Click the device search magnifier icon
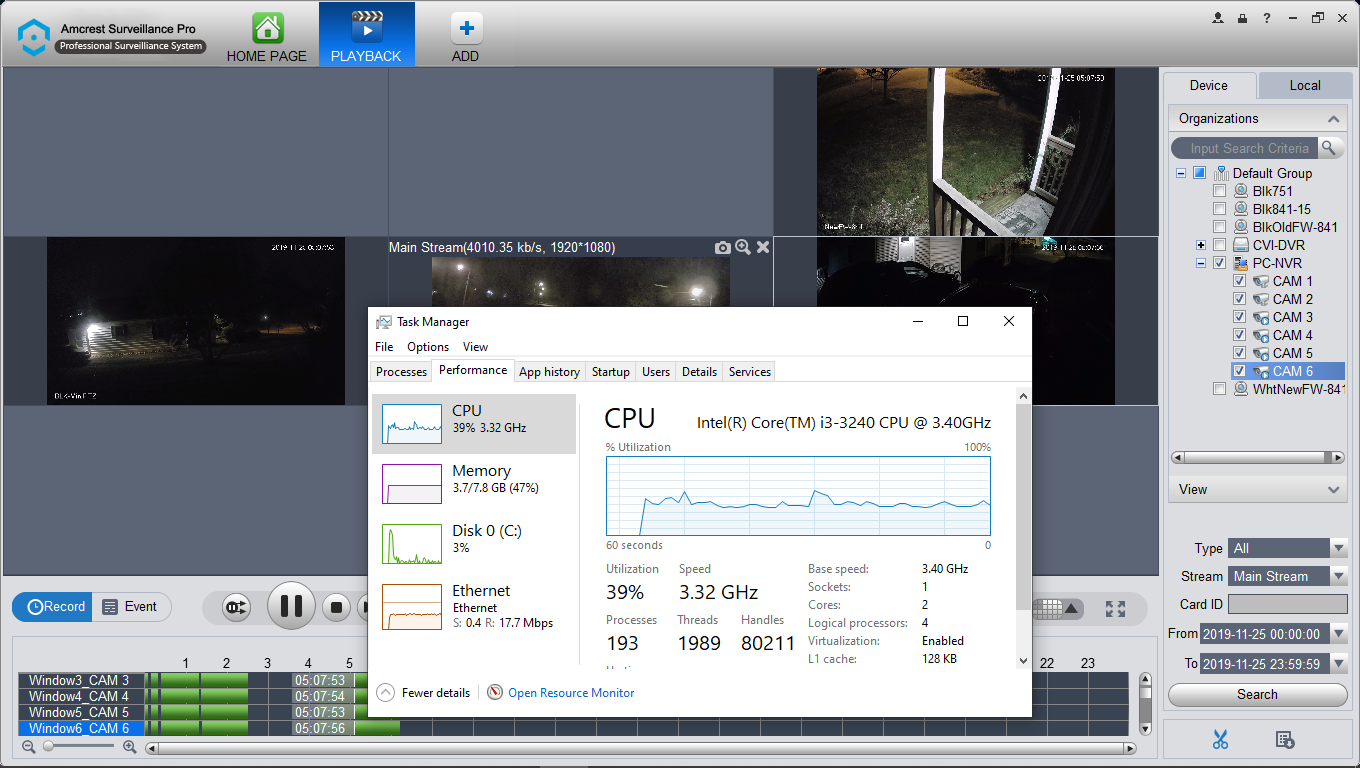Screen dimensions: 1360x768 [1329, 148]
